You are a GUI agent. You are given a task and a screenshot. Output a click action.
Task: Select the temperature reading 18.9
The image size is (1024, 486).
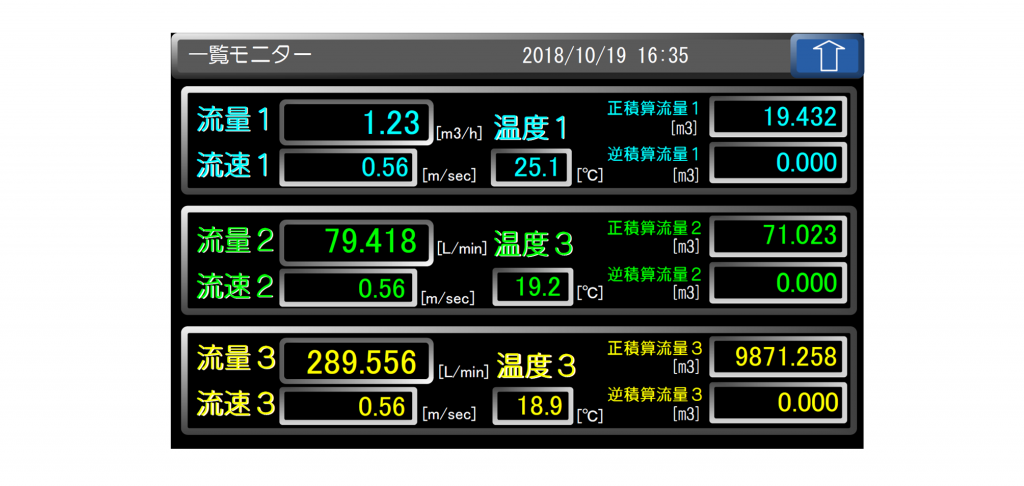click(x=532, y=407)
